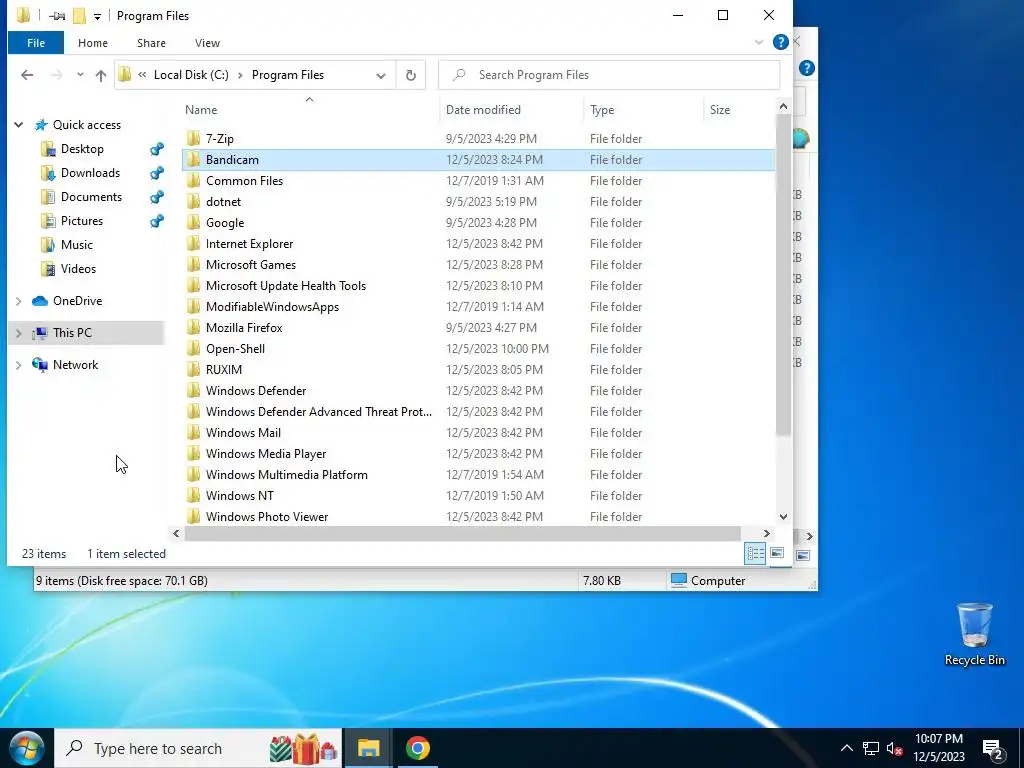Click the Search Program Files box
Viewport: 1024px width, 768px height.
[609, 75]
